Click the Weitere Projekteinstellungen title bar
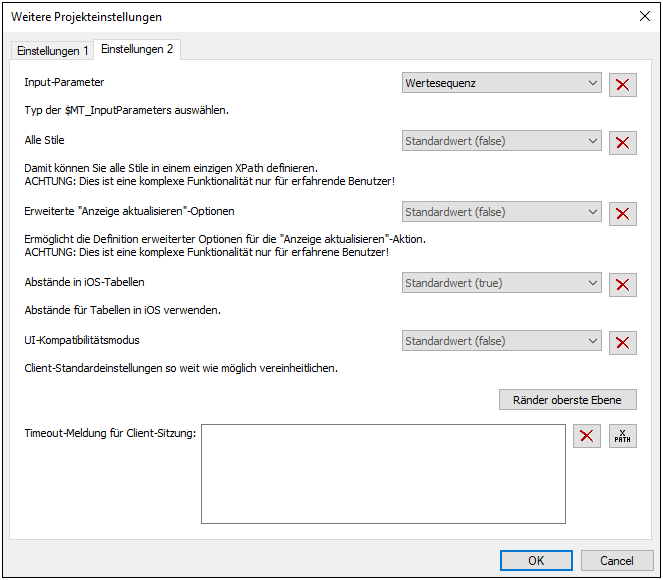The height and width of the screenshot is (580, 663). tap(300, 17)
